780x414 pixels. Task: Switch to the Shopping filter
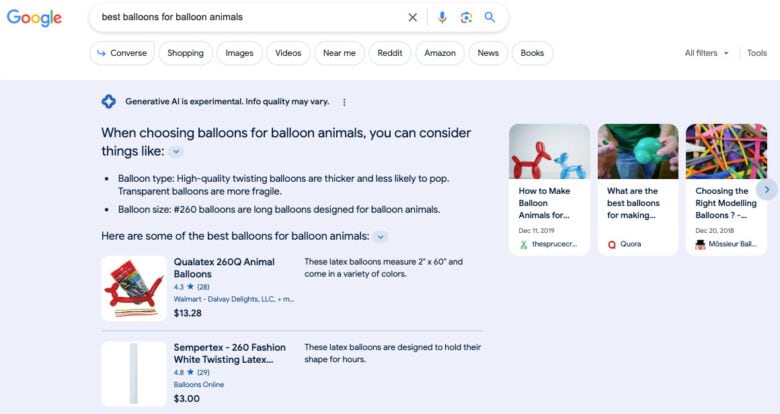coord(186,53)
